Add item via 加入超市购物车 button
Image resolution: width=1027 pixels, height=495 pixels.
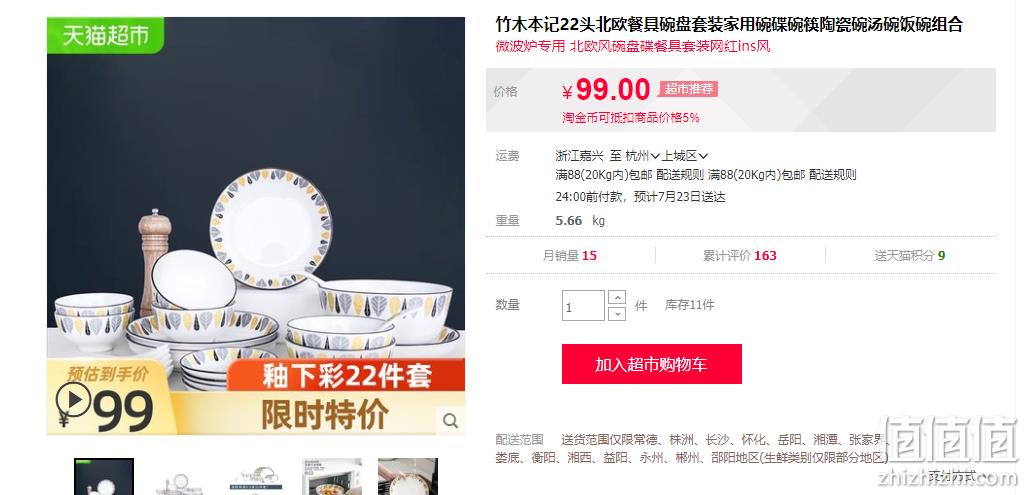point(652,364)
